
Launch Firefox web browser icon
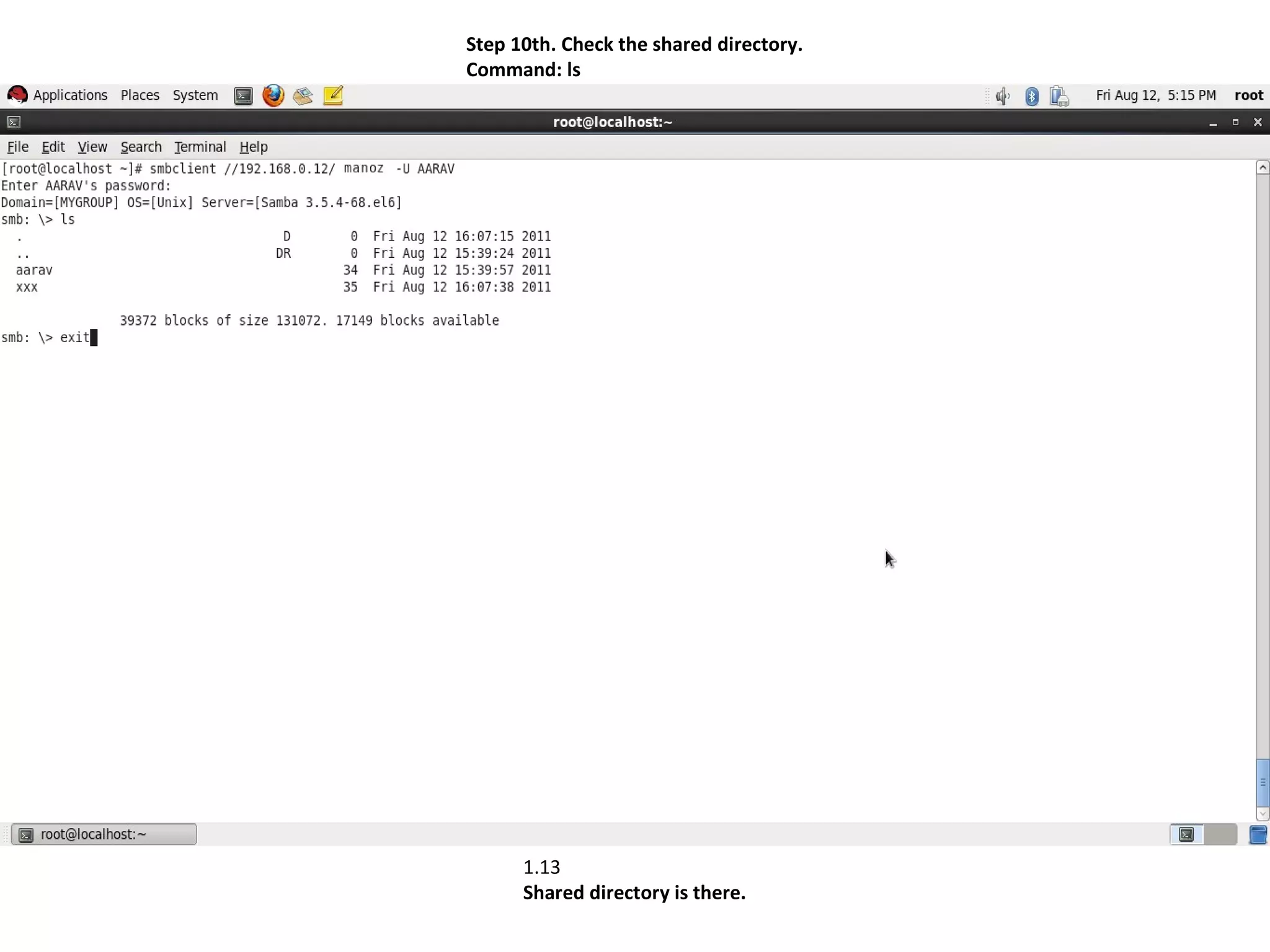coord(273,95)
